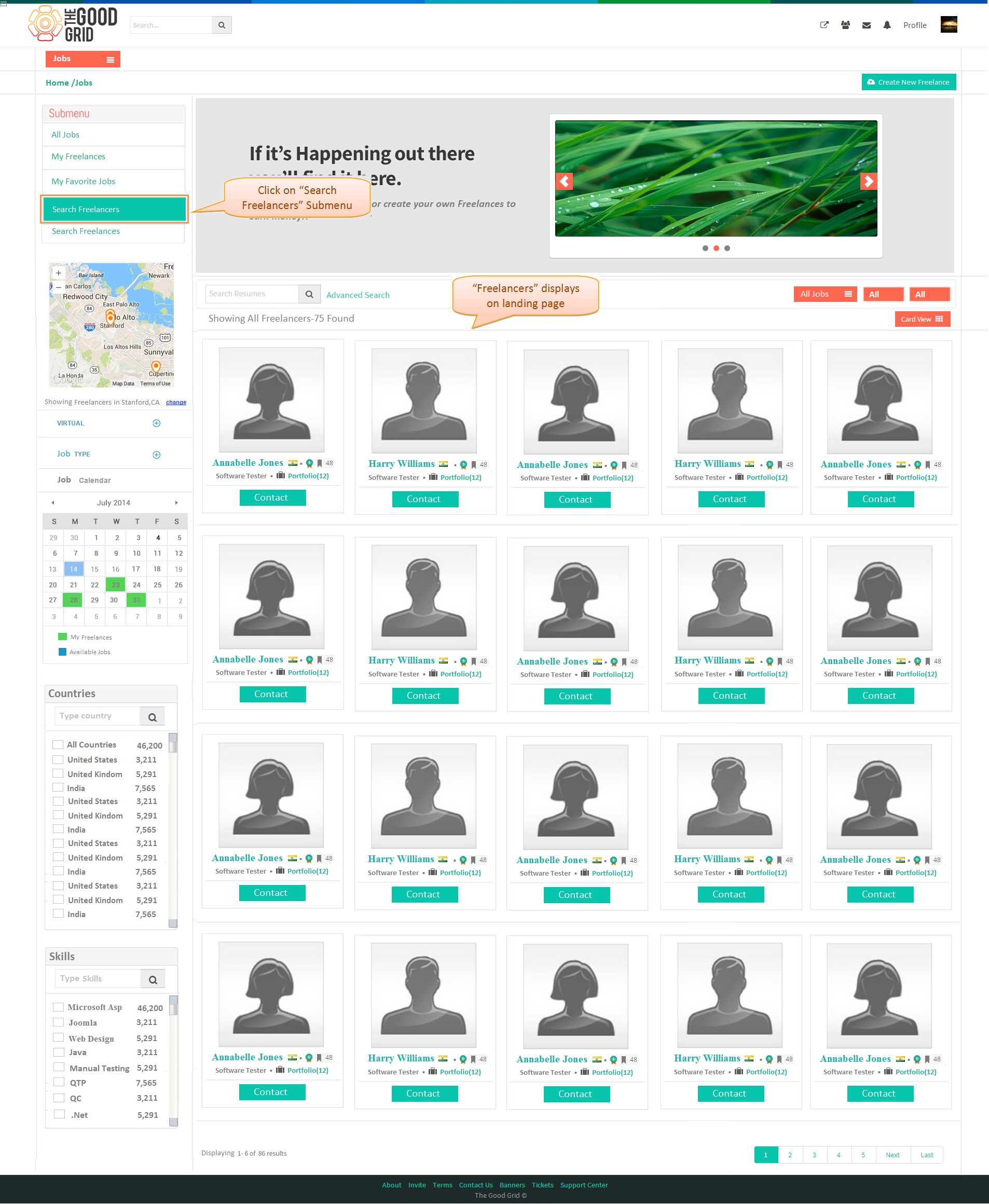This screenshot has height=1204, width=989.
Task: Go to previous month in calendar
Action: (53, 503)
